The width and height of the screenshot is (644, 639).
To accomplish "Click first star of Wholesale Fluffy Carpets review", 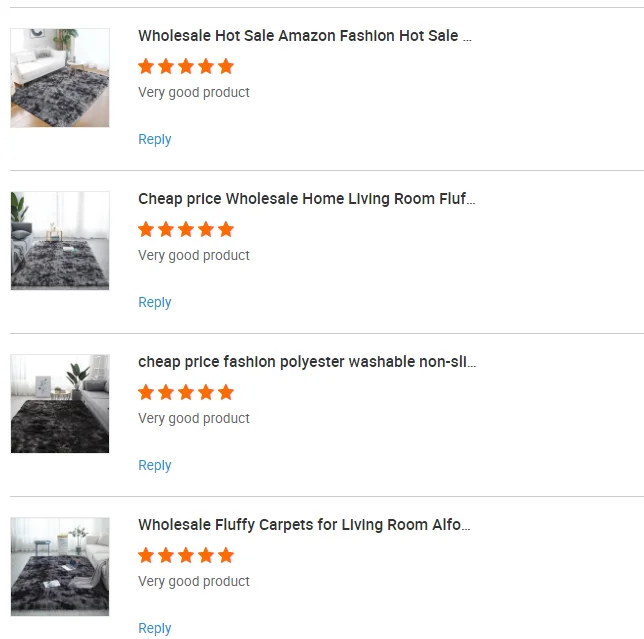I will 146,555.
